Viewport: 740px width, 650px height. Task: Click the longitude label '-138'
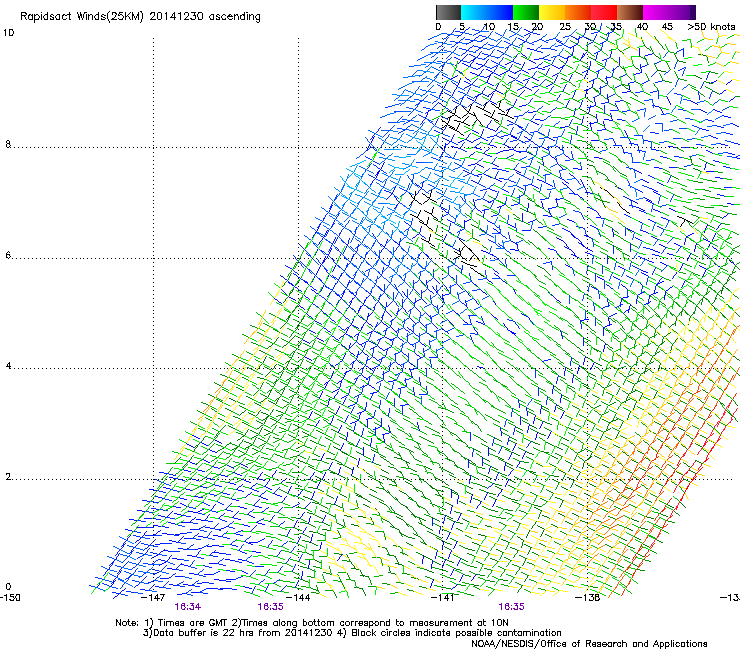[588, 598]
